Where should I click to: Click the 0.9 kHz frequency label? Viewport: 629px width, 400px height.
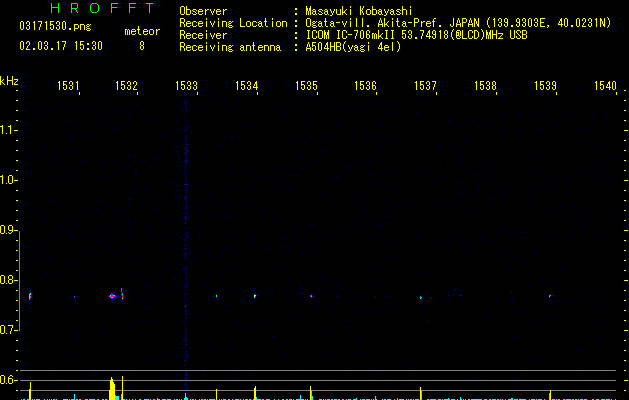[x=8, y=230]
